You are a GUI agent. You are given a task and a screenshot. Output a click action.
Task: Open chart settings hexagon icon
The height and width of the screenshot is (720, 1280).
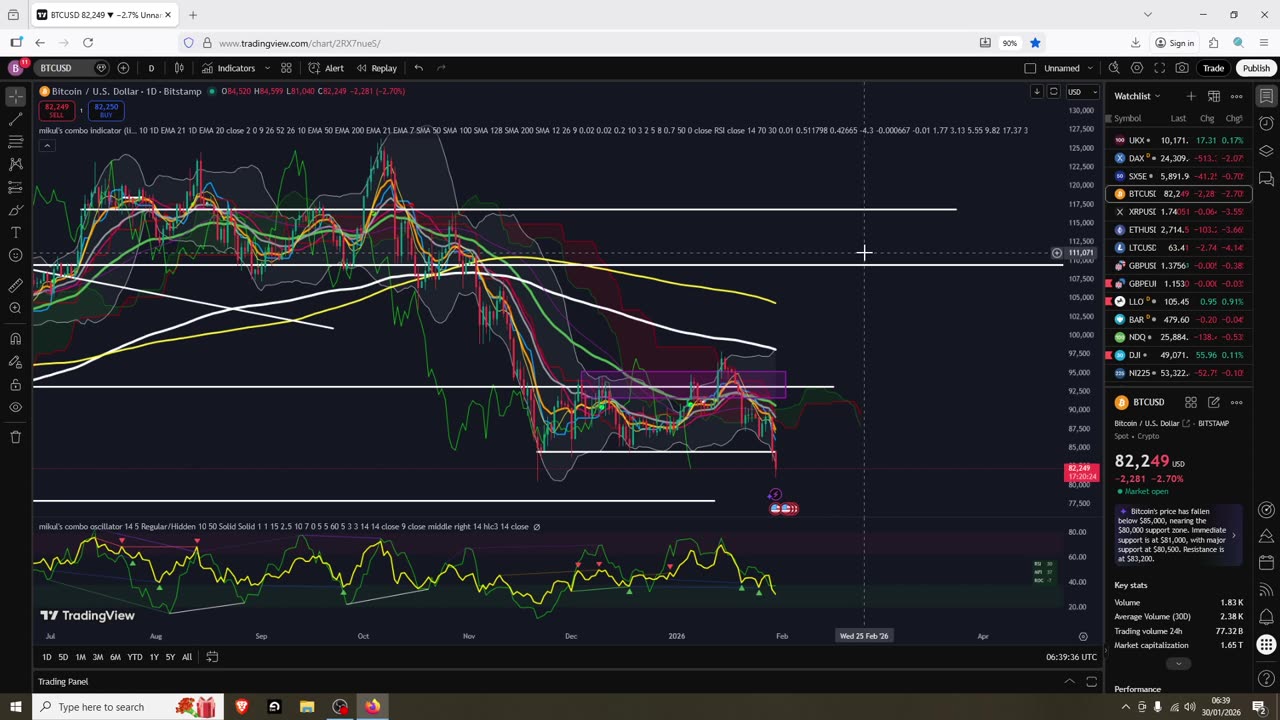pyautogui.click(x=1137, y=68)
